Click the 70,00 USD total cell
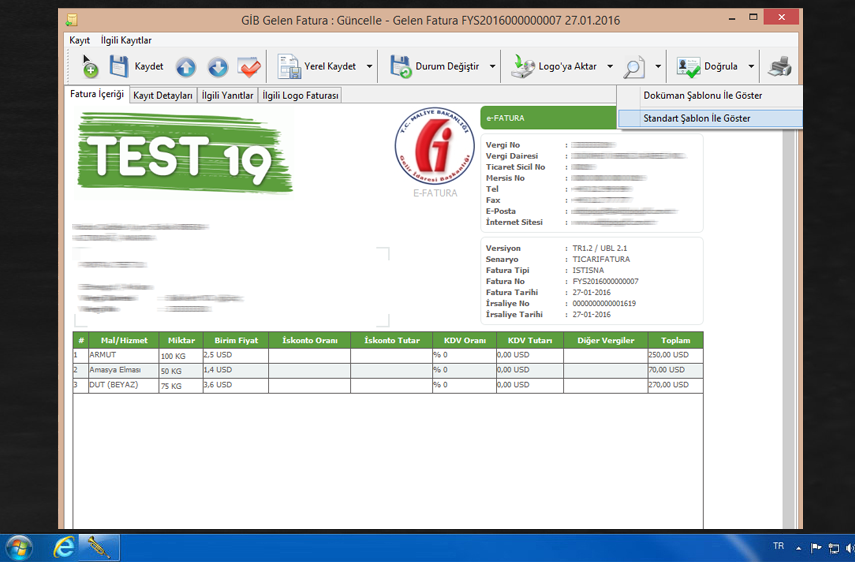This screenshot has width=855, height=562. (x=675, y=370)
